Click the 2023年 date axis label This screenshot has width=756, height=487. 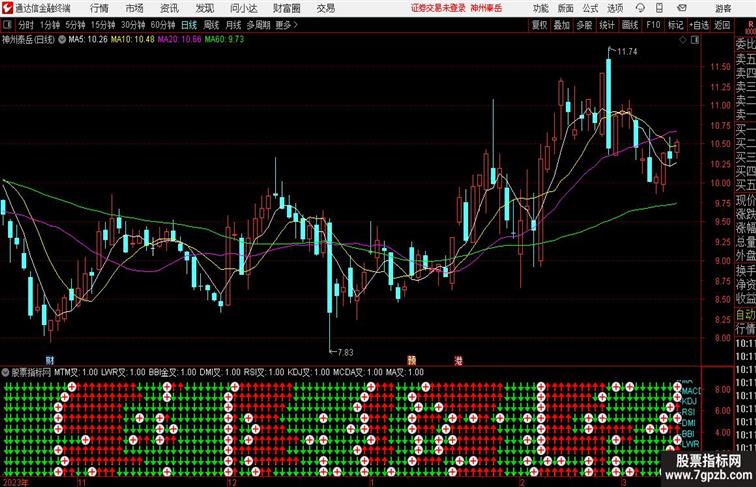tap(15, 483)
